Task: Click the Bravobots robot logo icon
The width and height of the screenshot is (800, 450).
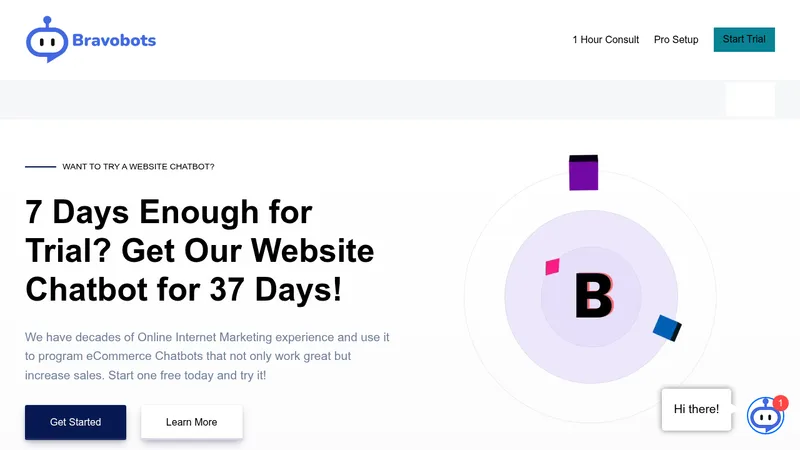Action: 47,40
